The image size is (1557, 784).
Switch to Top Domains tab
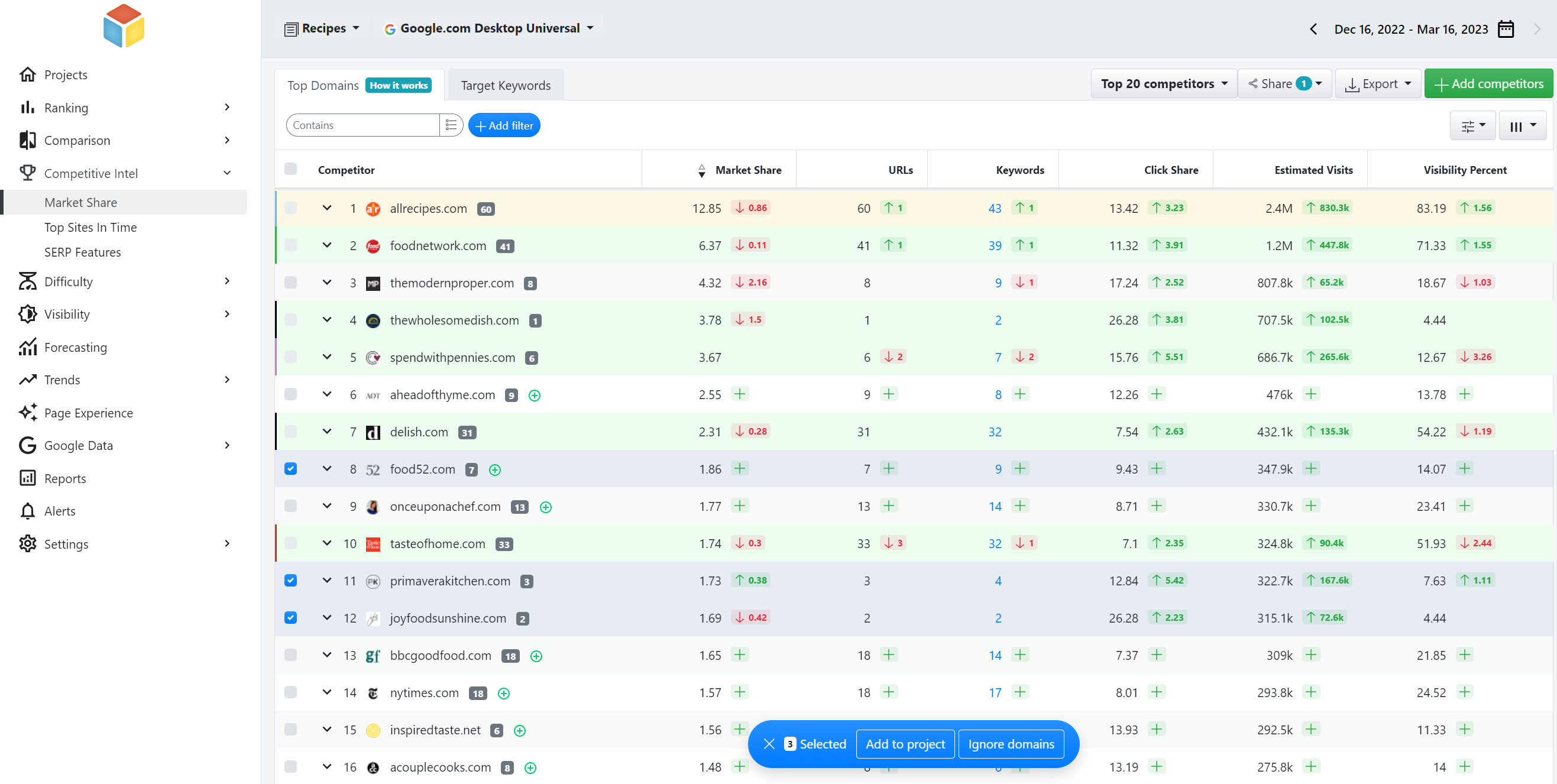tap(323, 85)
